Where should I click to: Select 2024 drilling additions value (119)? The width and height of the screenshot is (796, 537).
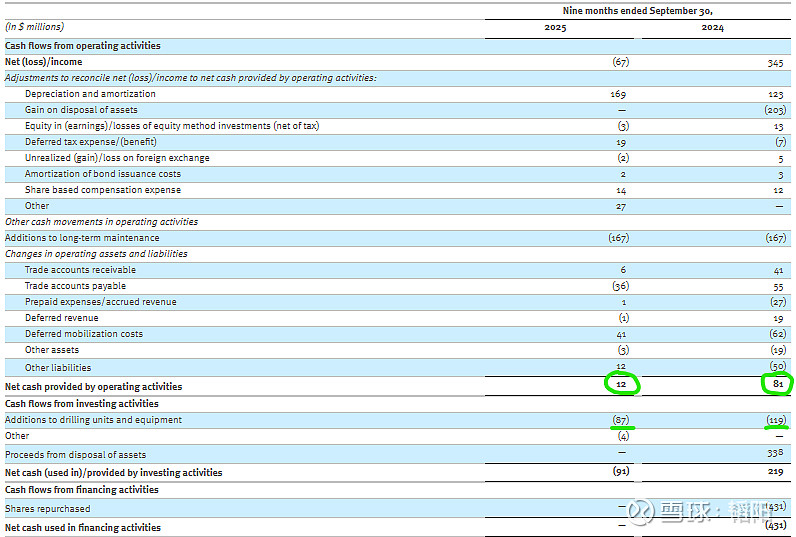click(777, 420)
